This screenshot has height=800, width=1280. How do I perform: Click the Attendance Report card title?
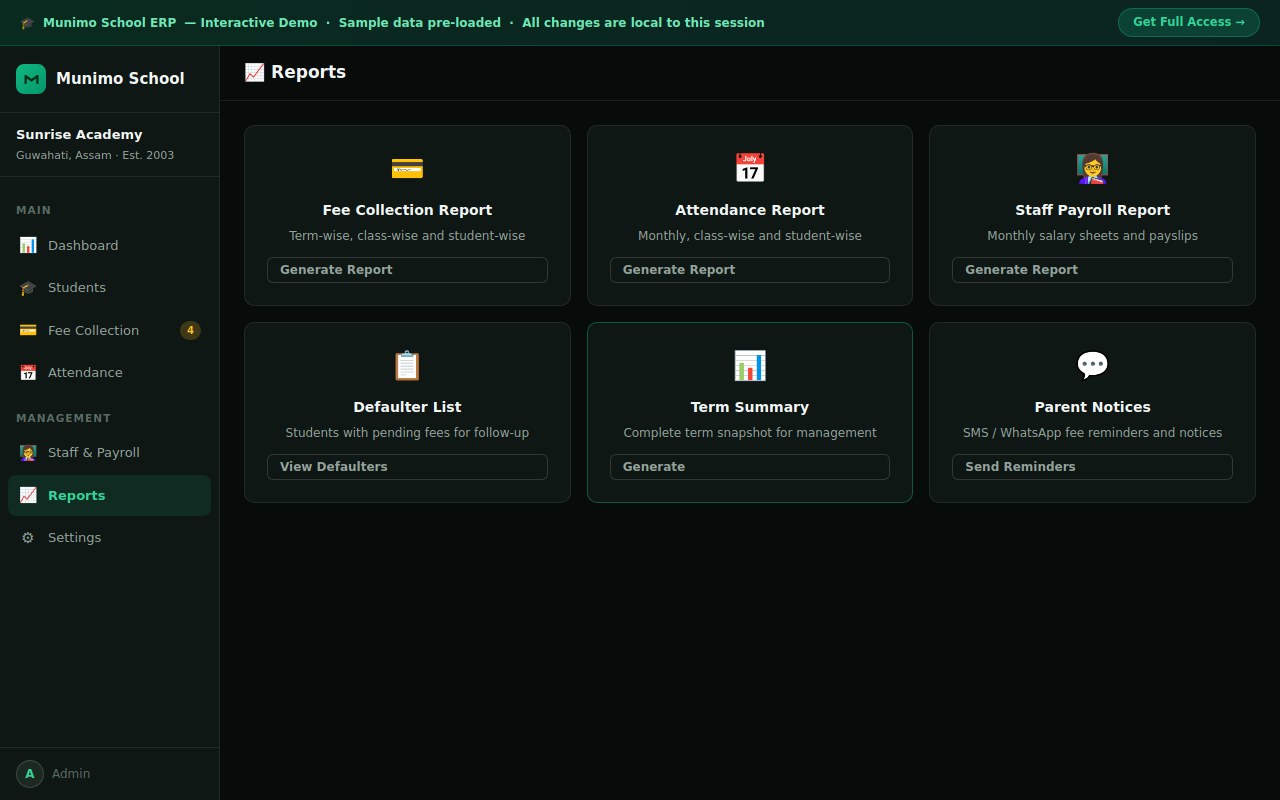coord(750,210)
